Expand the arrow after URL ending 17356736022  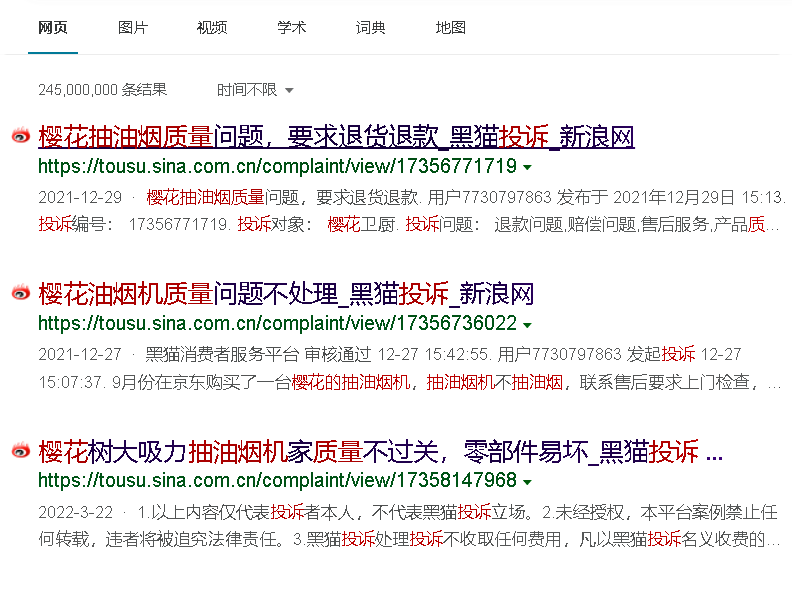coord(527,325)
